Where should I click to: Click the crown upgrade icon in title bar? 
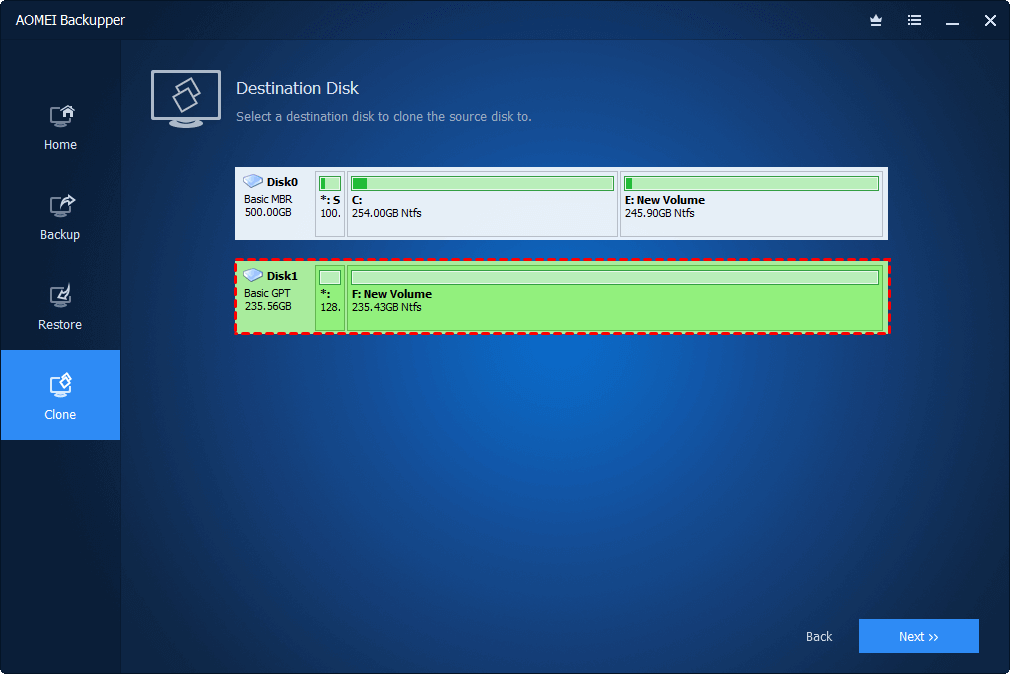(x=875, y=21)
